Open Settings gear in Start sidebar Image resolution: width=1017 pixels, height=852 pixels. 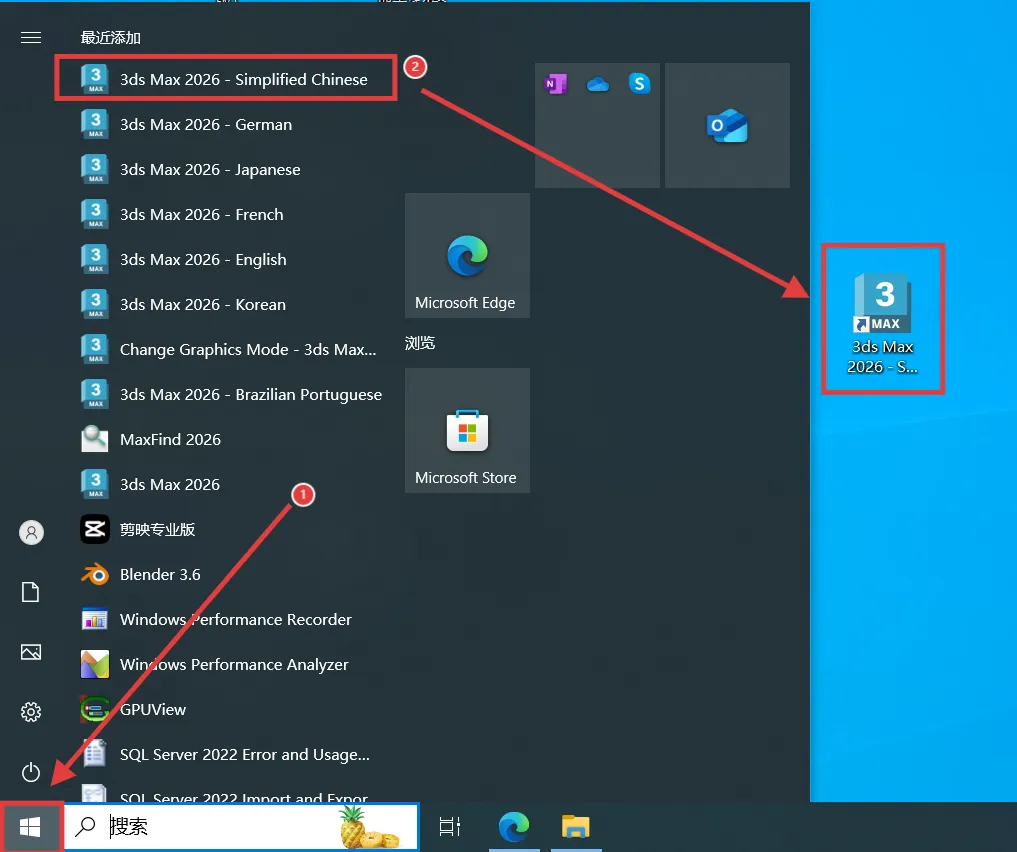tap(30, 712)
